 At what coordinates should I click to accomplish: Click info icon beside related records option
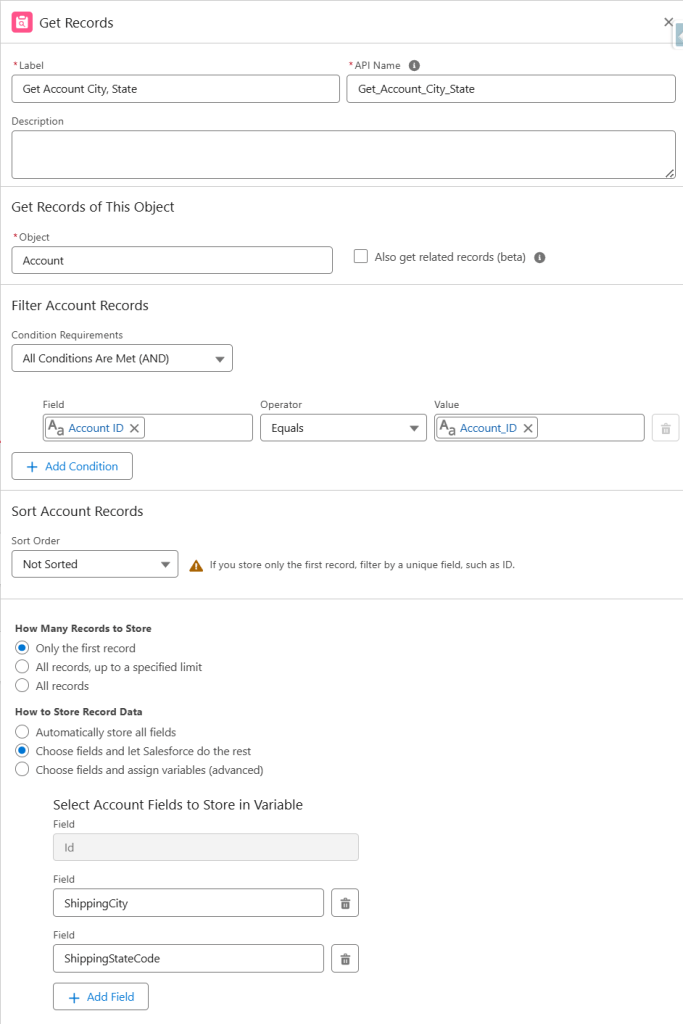coord(539,257)
